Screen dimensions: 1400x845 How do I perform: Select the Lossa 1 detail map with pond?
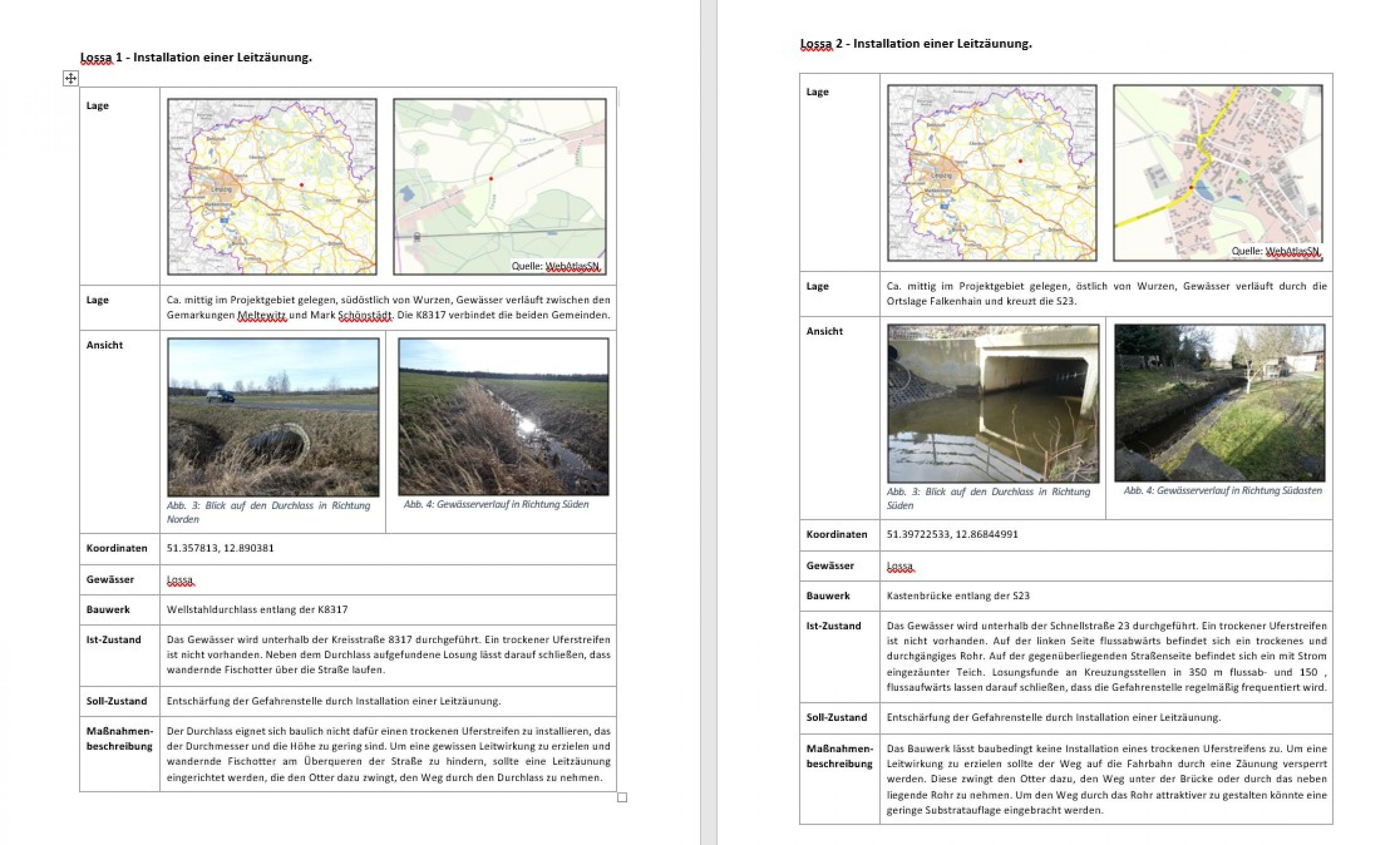500,187
